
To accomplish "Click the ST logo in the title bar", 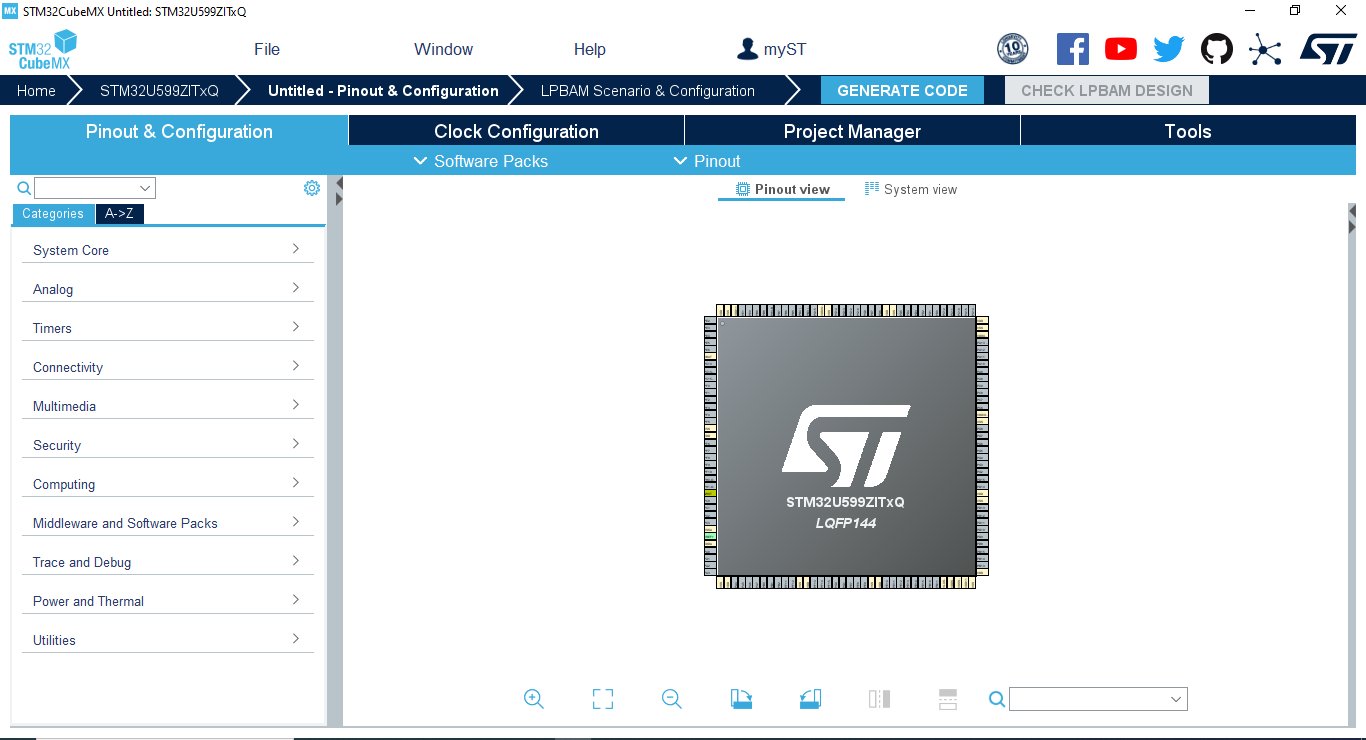I will pyautogui.click(x=1328, y=47).
